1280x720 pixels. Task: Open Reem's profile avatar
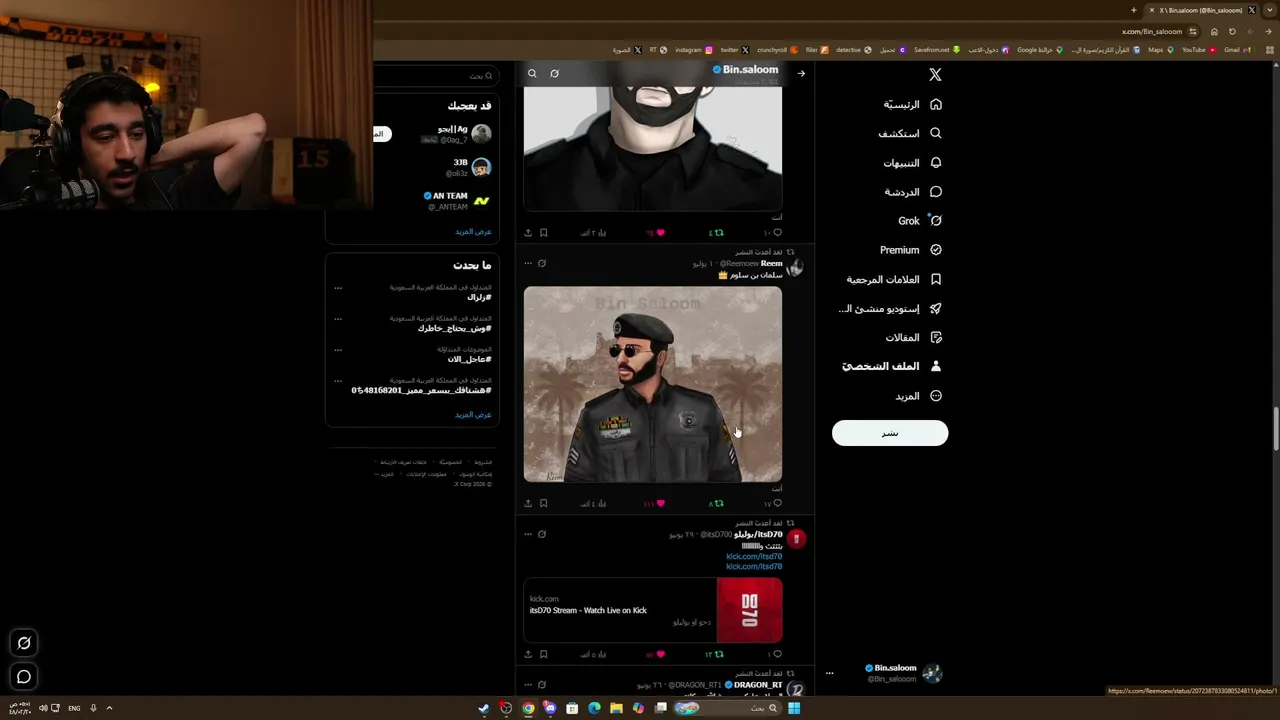[x=795, y=268]
